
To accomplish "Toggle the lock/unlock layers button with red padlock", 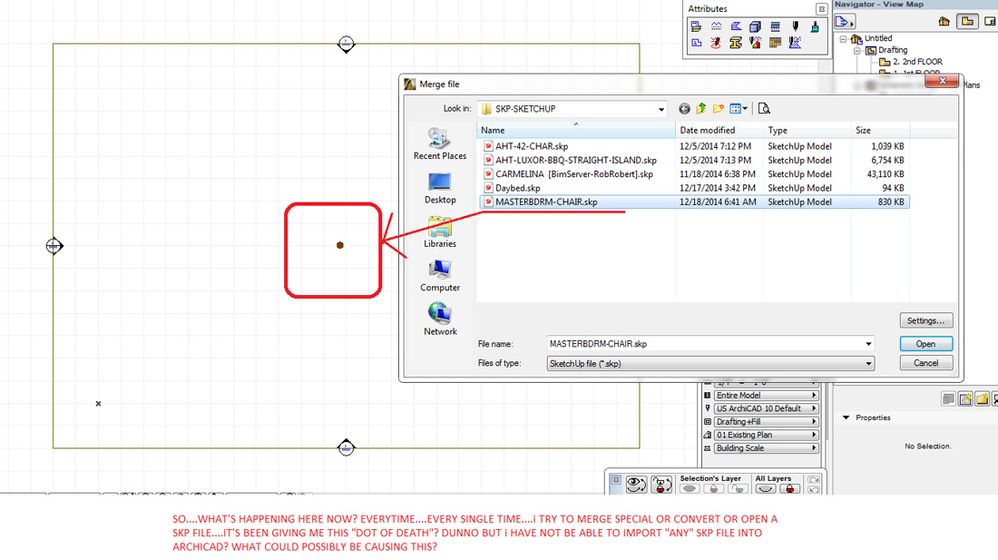I will click(x=661, y=485).
